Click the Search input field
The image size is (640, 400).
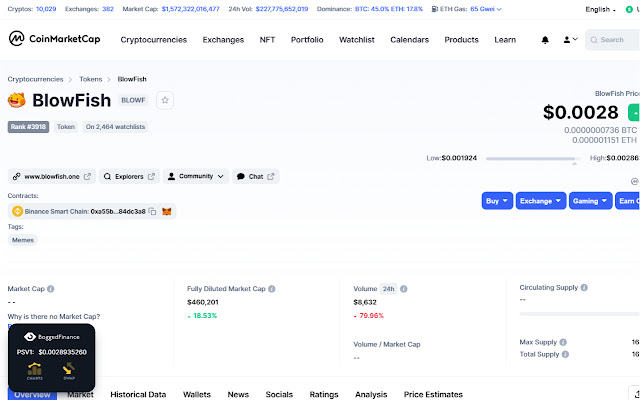pyautogui.click(x=612, y=40)
